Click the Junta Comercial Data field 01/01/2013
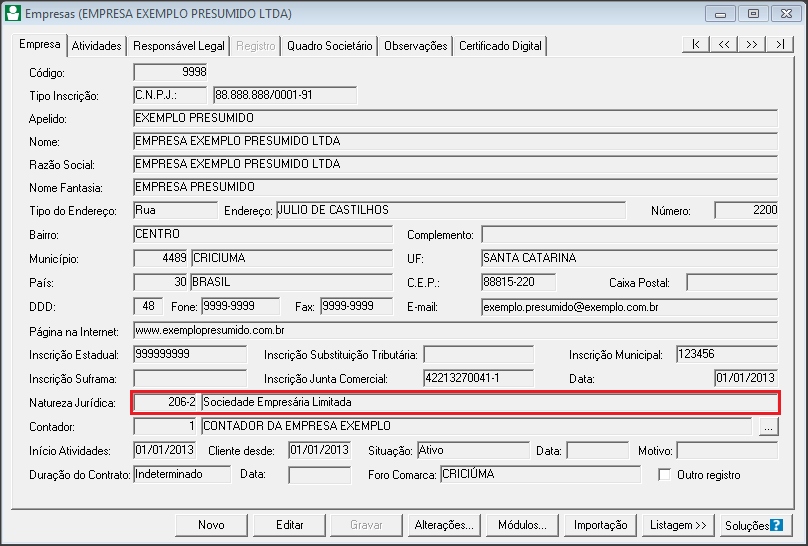Screen dimensions: 808x546 click(x=746, y=379)
